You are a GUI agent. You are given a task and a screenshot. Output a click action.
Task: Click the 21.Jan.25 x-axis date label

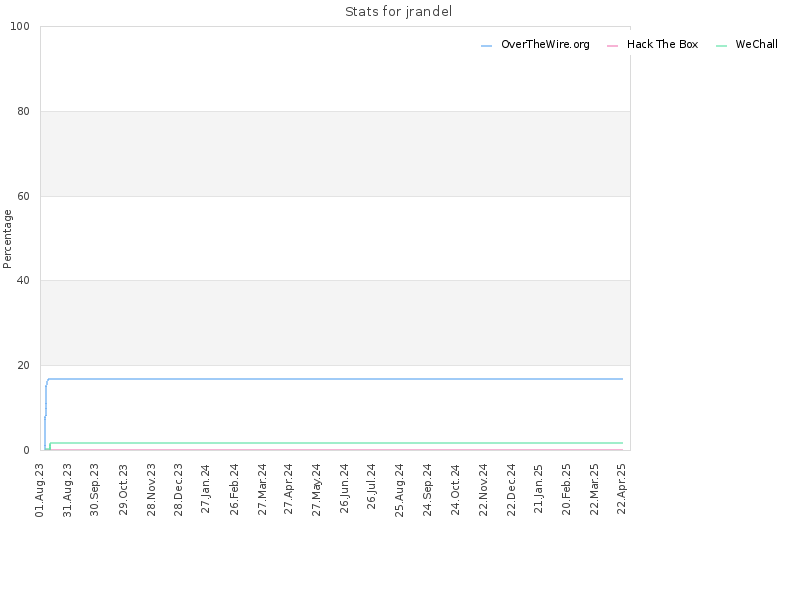(538, 489)
